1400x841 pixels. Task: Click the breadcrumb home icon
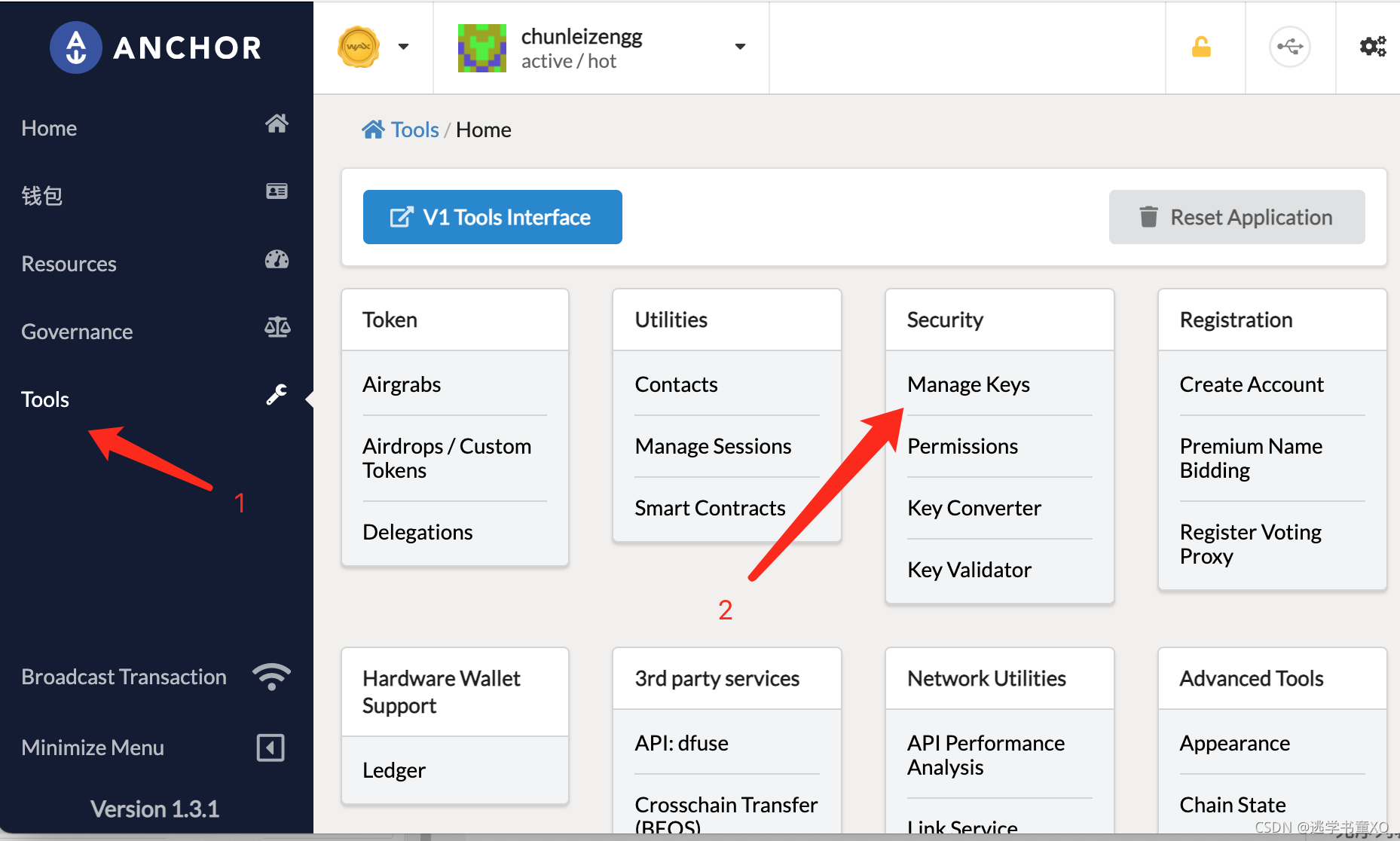click(x=373, y=130)
